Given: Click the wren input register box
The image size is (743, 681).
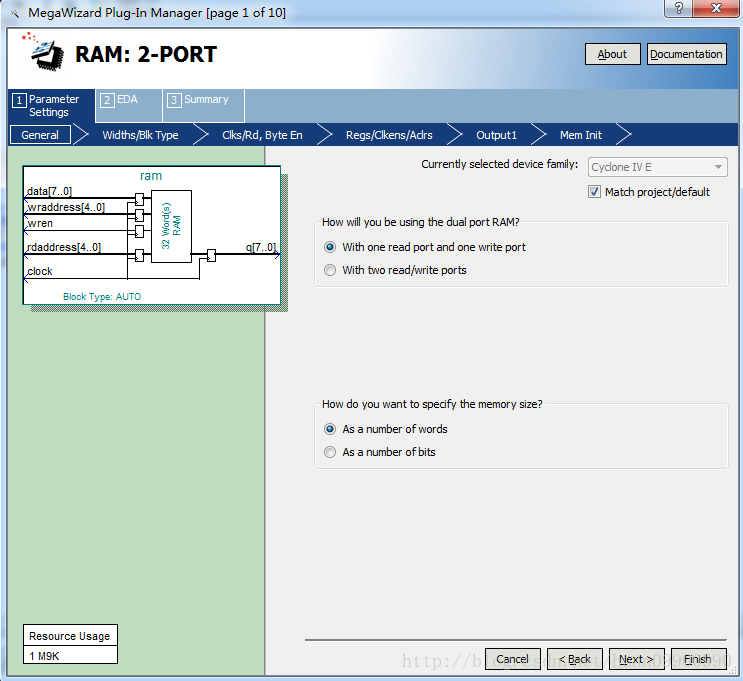Looking at the screenshot, I should [x=139, y=231].
